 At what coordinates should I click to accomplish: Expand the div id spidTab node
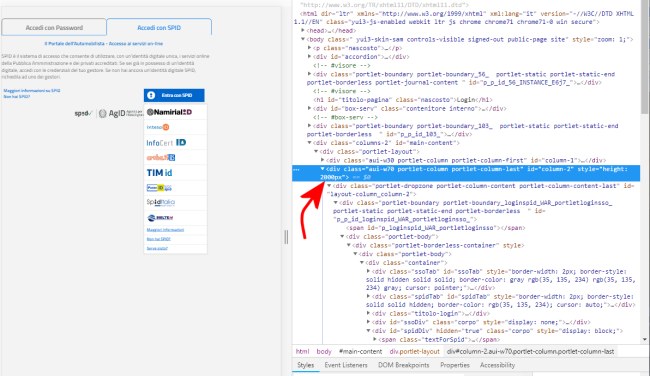(x=368, y=296)
